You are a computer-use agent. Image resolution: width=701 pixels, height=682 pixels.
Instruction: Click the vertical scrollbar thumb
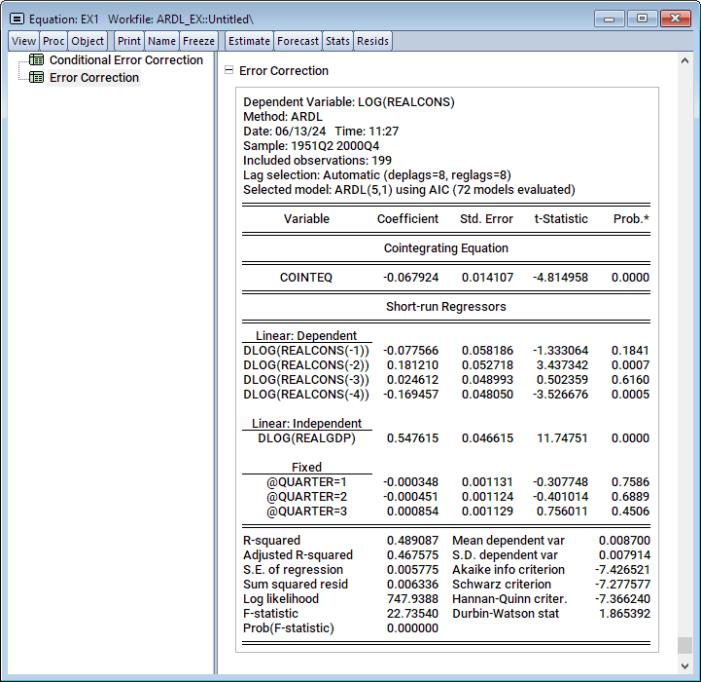point(684,645)
